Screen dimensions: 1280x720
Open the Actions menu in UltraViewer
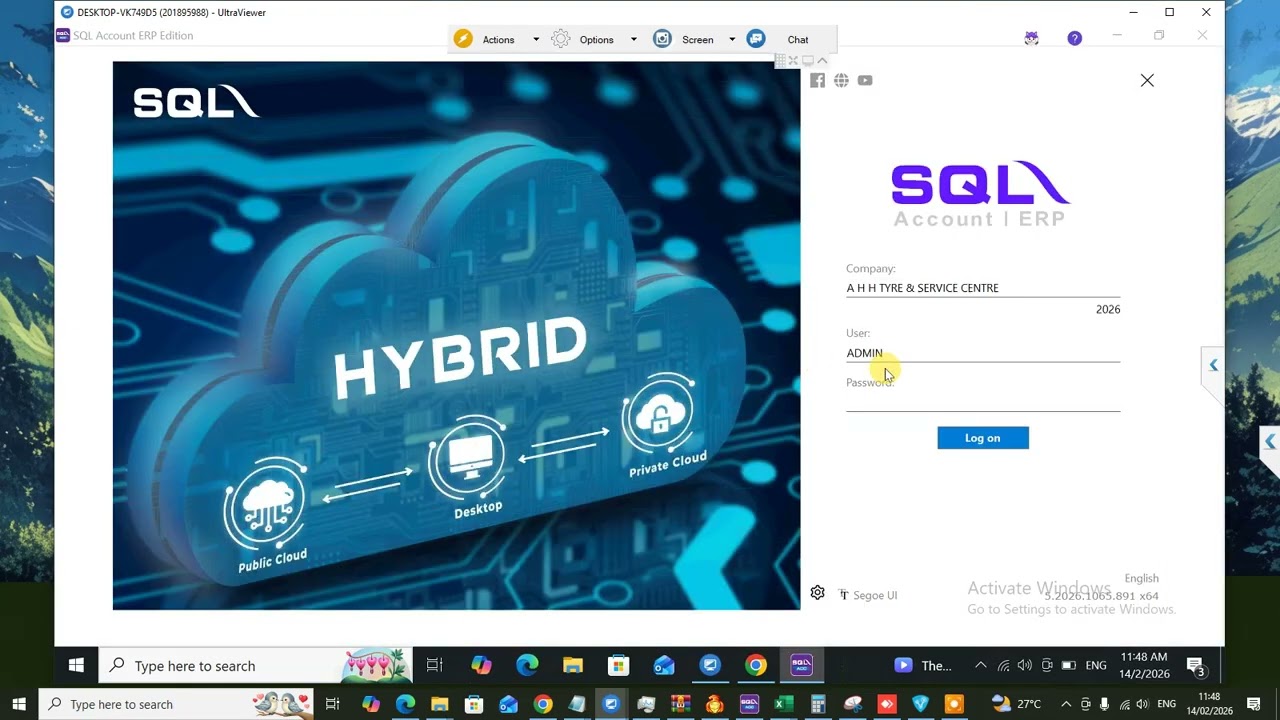tap(498, 40)
